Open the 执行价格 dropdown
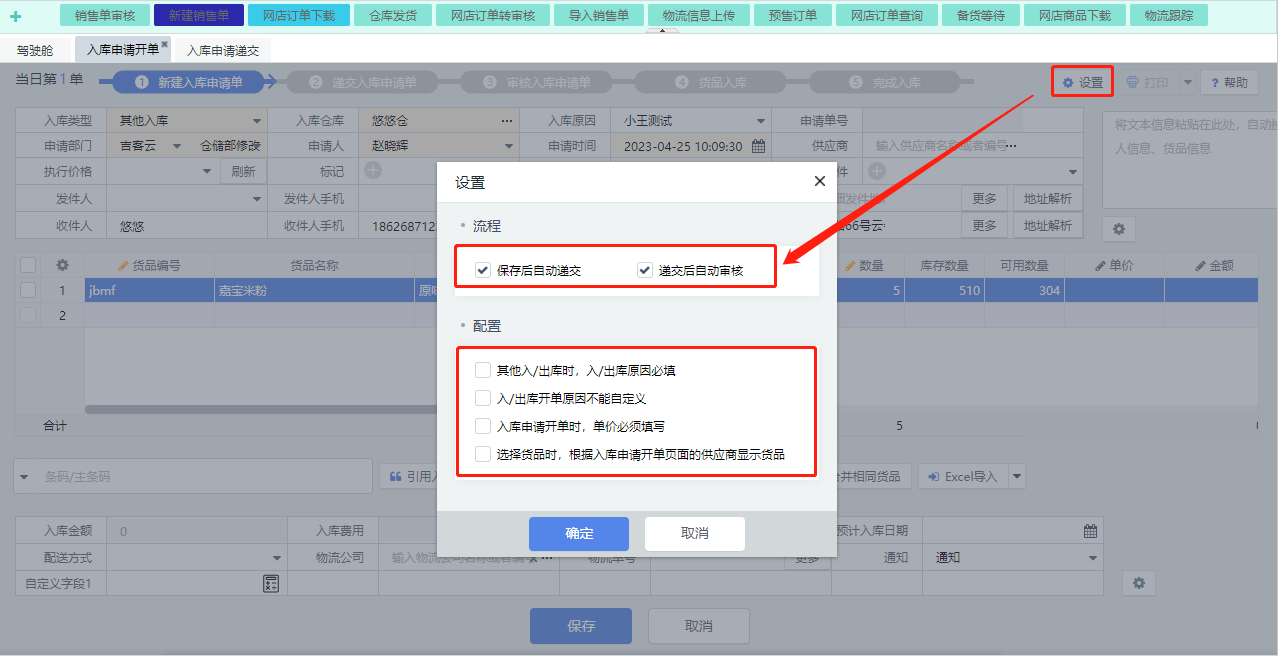Screen dimensions: 1278x656 tap(207, 171)
